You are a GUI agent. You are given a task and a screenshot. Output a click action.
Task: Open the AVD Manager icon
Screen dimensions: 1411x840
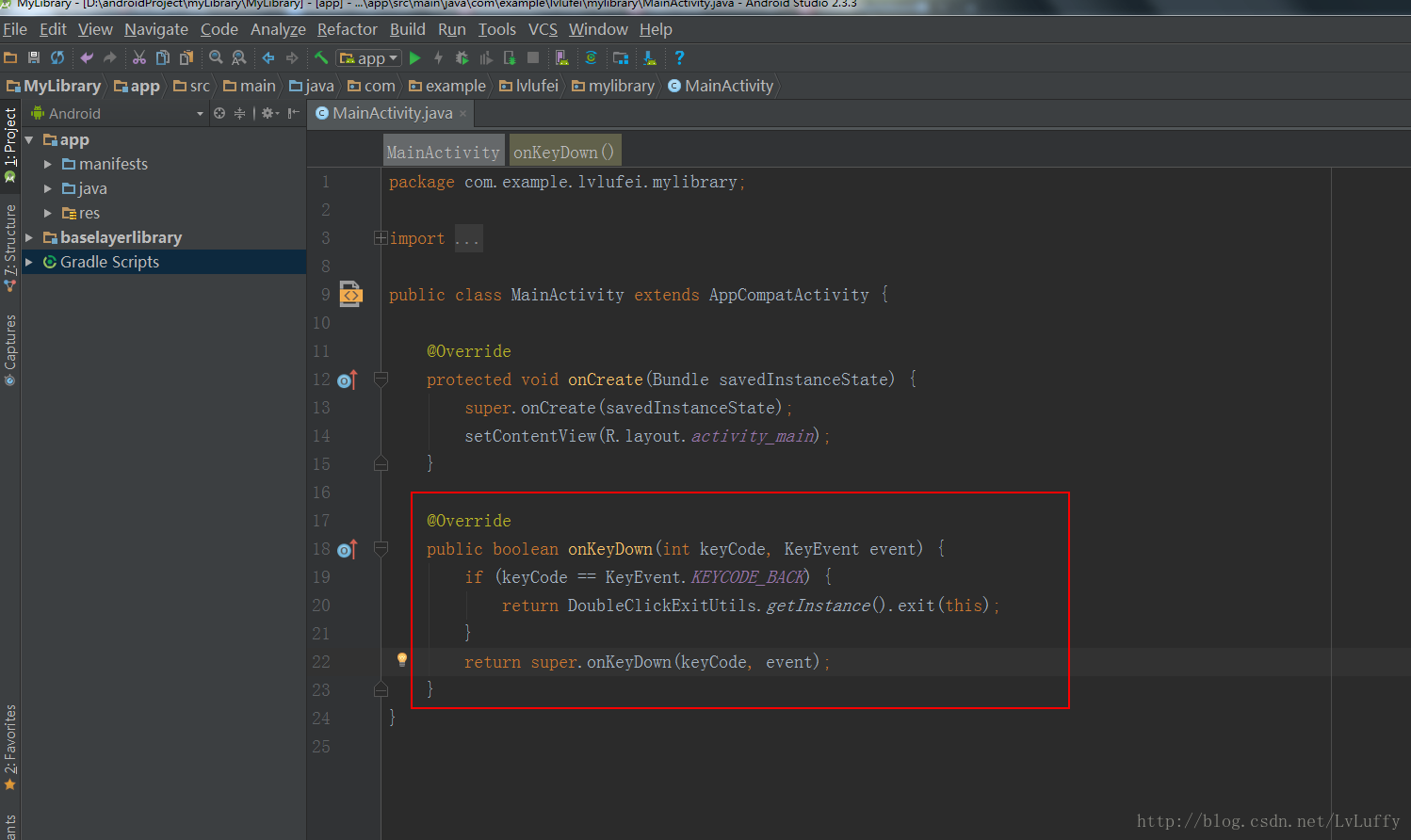pos(561,57)
